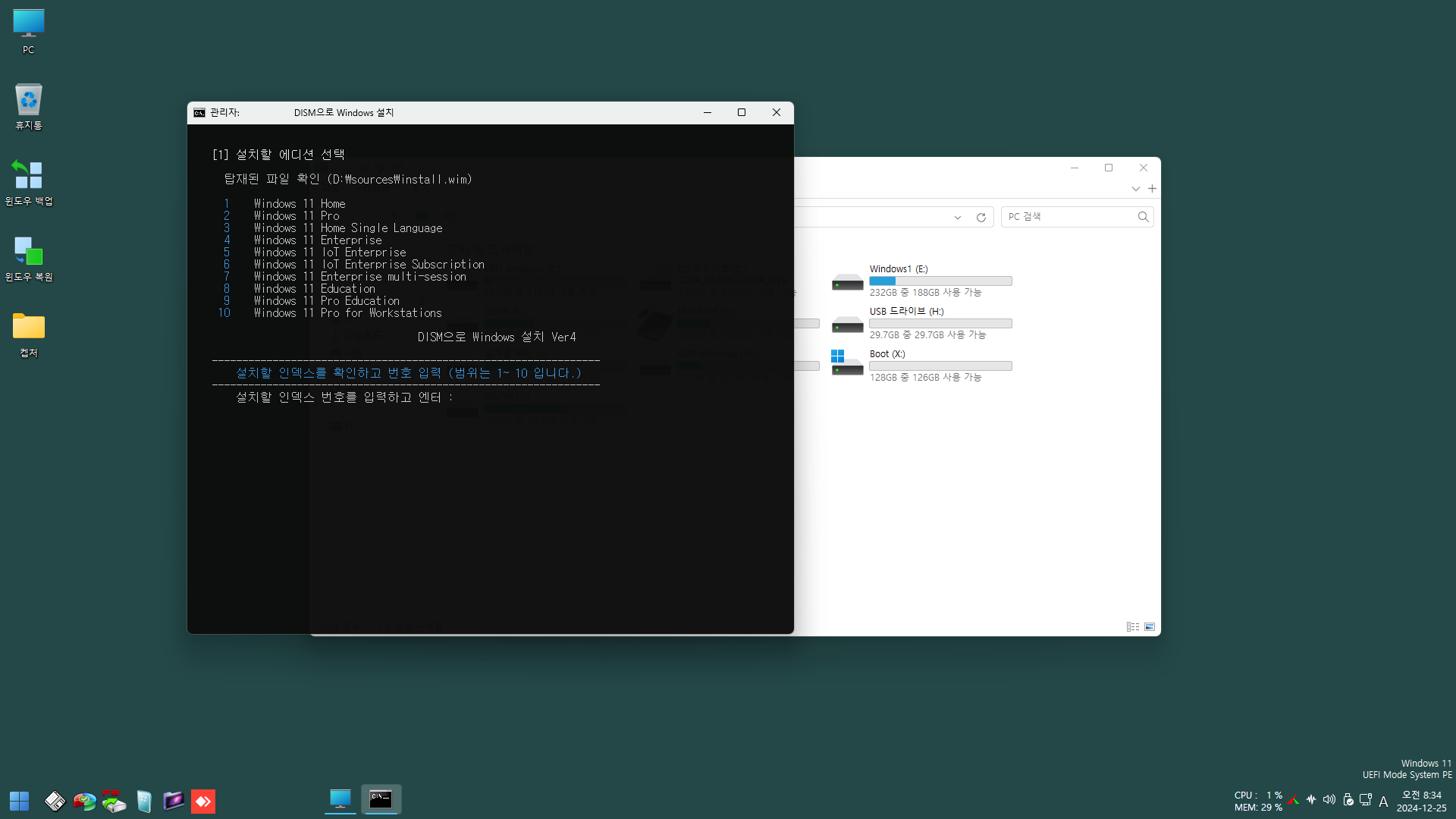
Task: Select the Boot (X:) drive
Action: click(x=922, y=366)
